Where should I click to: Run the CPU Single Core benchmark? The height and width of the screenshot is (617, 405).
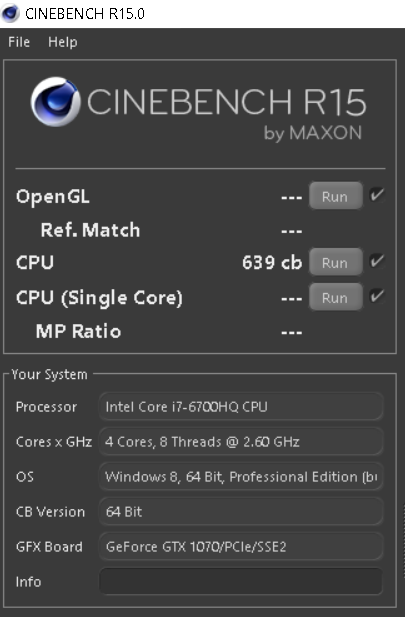click(335, 297)
